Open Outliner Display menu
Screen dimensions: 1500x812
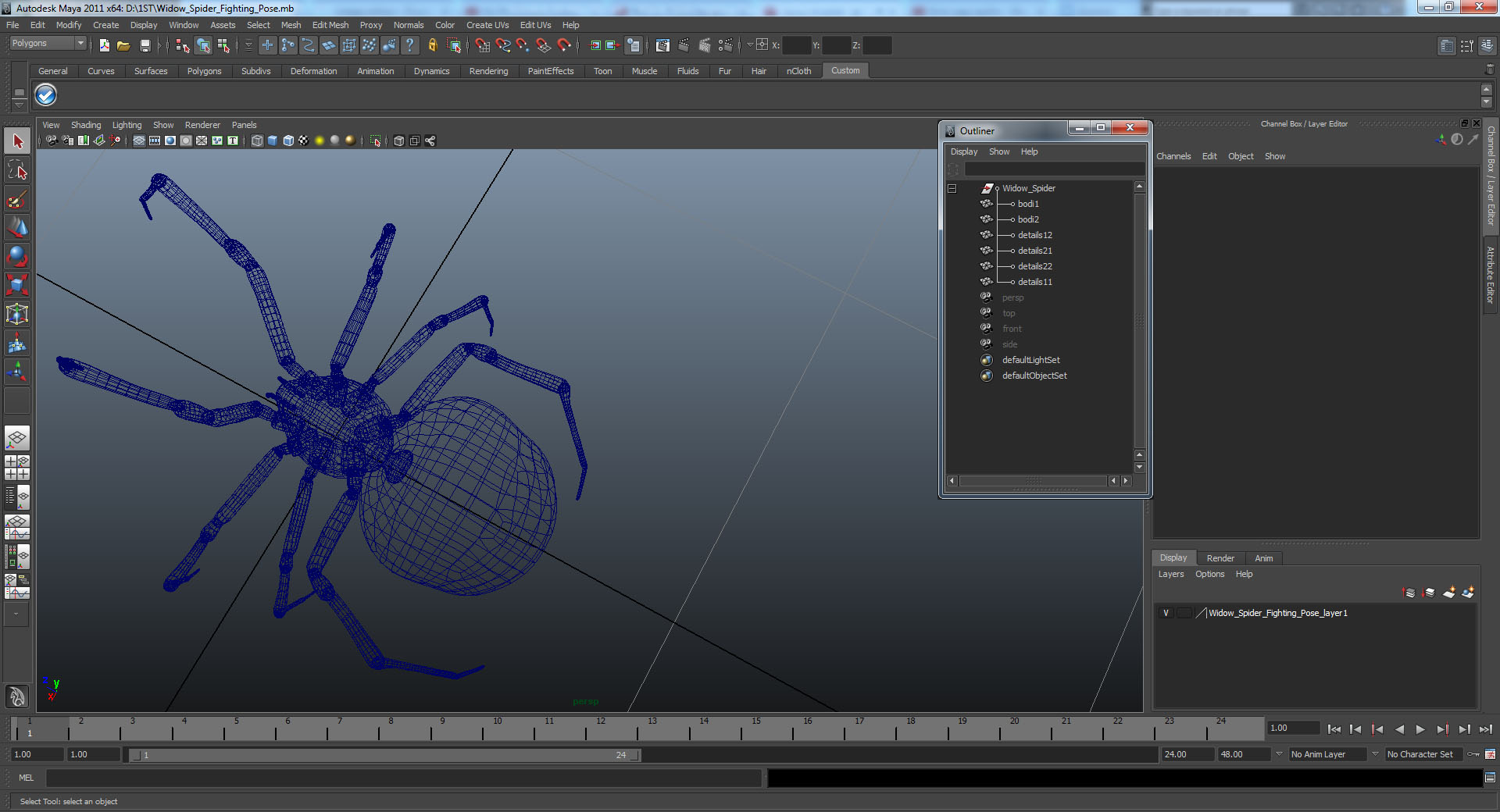(x=963, y=151)
